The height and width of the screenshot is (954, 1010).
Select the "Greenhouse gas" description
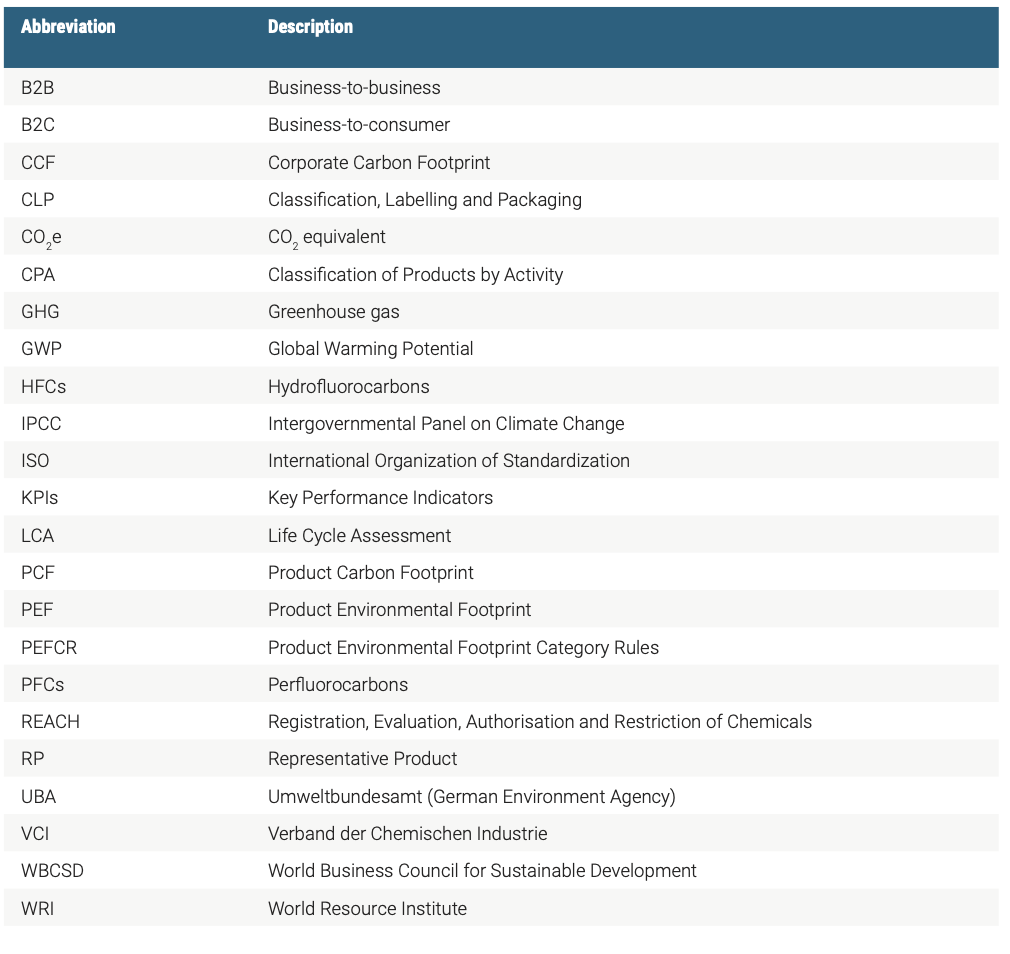(x=334, y=312)
